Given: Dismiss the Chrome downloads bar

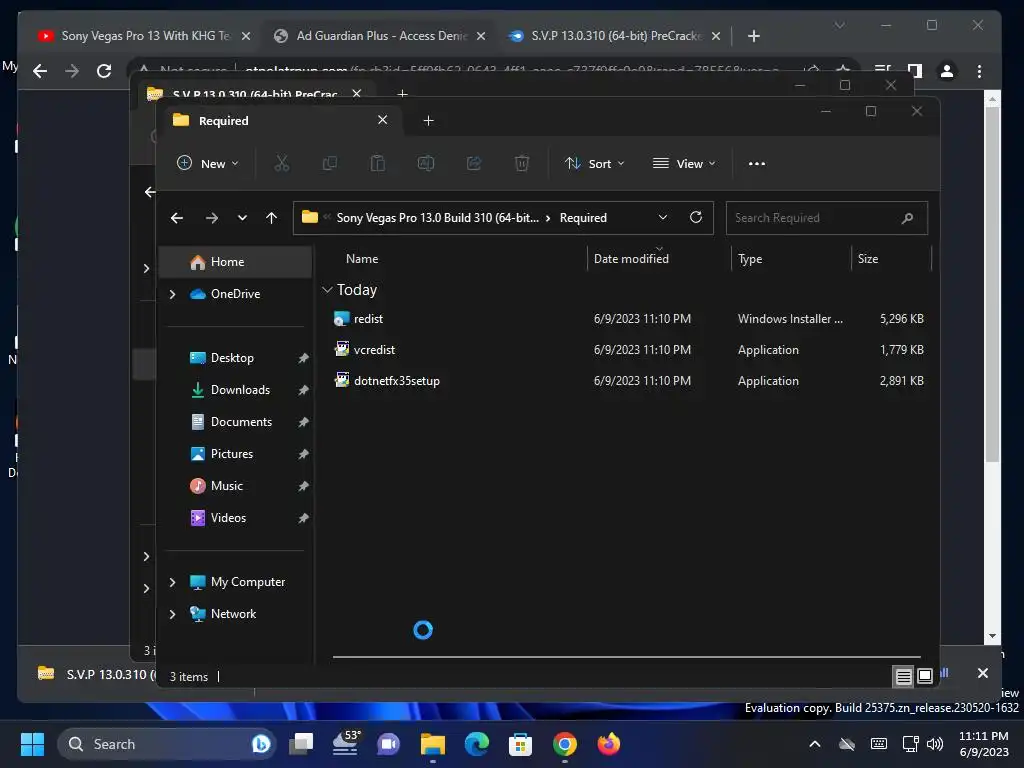Looking at the screenshot, I should [x=982, y=673].
